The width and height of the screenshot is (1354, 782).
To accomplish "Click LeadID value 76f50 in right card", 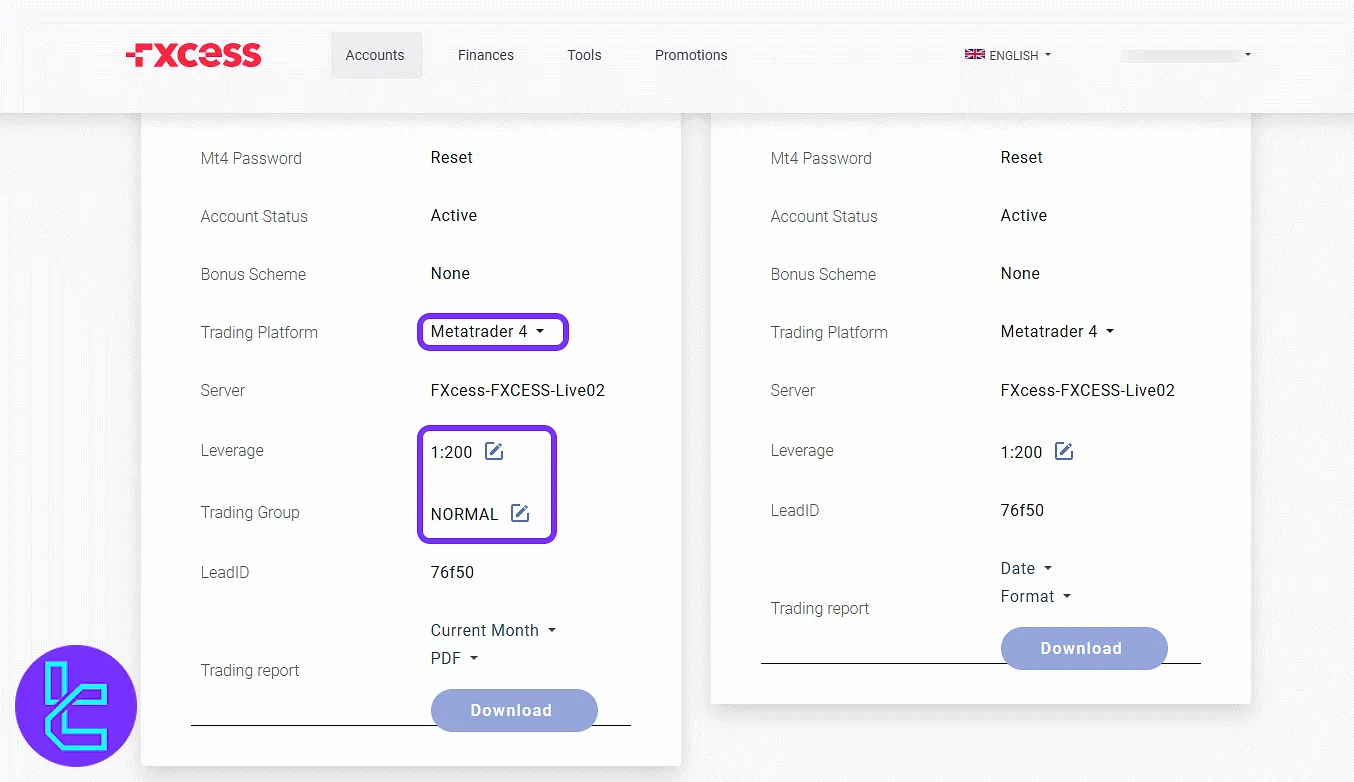I will [1022, 510].
